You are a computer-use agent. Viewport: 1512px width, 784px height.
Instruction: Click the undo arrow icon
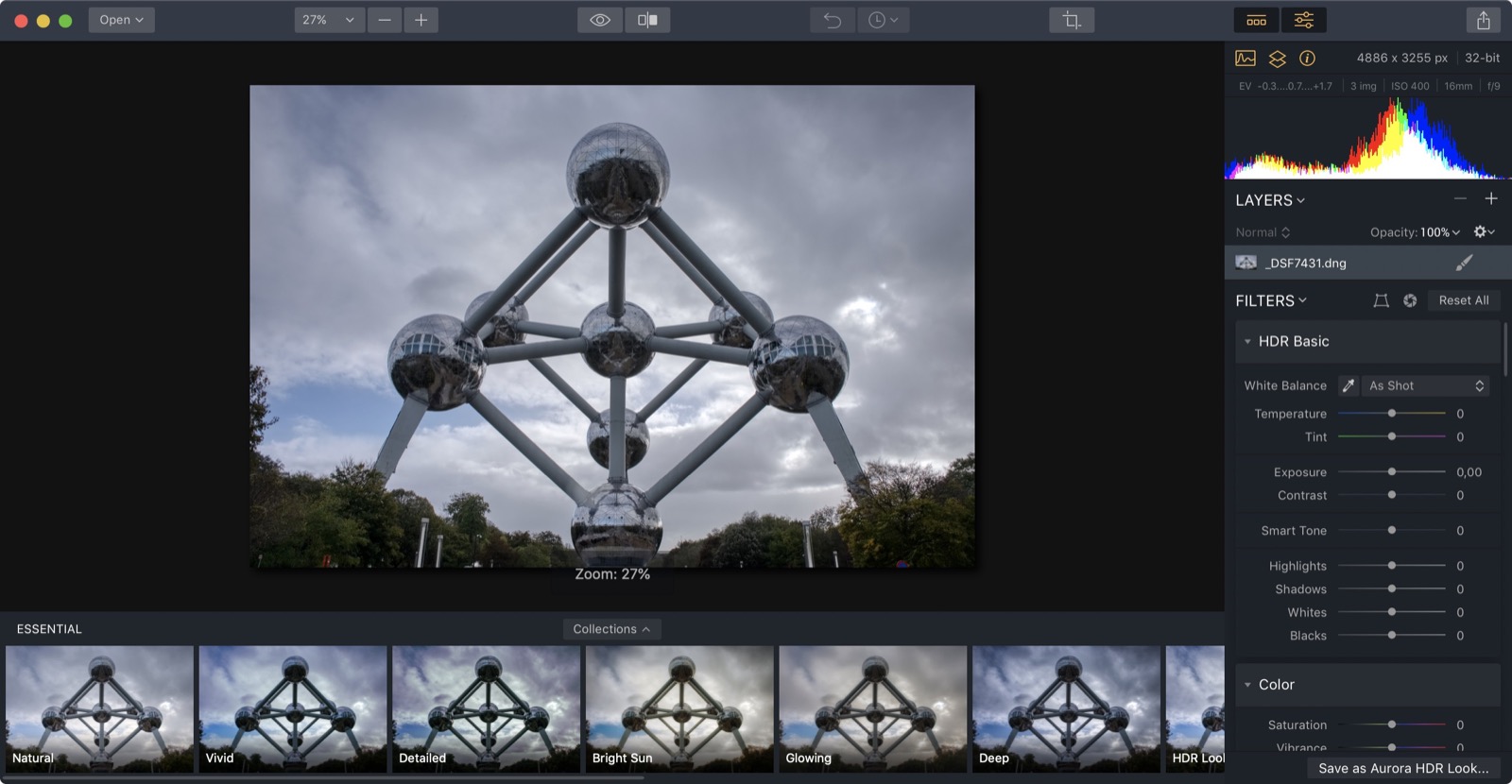coord(832,20)
